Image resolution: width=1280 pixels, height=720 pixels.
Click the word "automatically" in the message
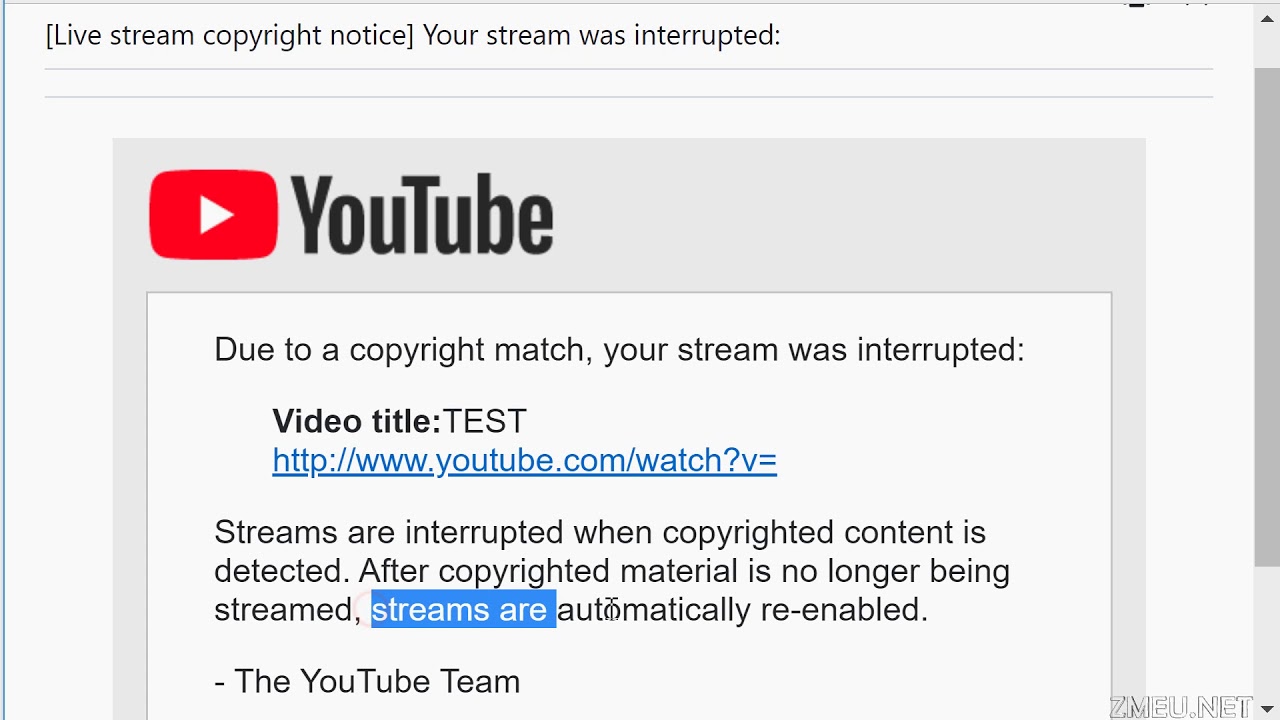point(653,609)
